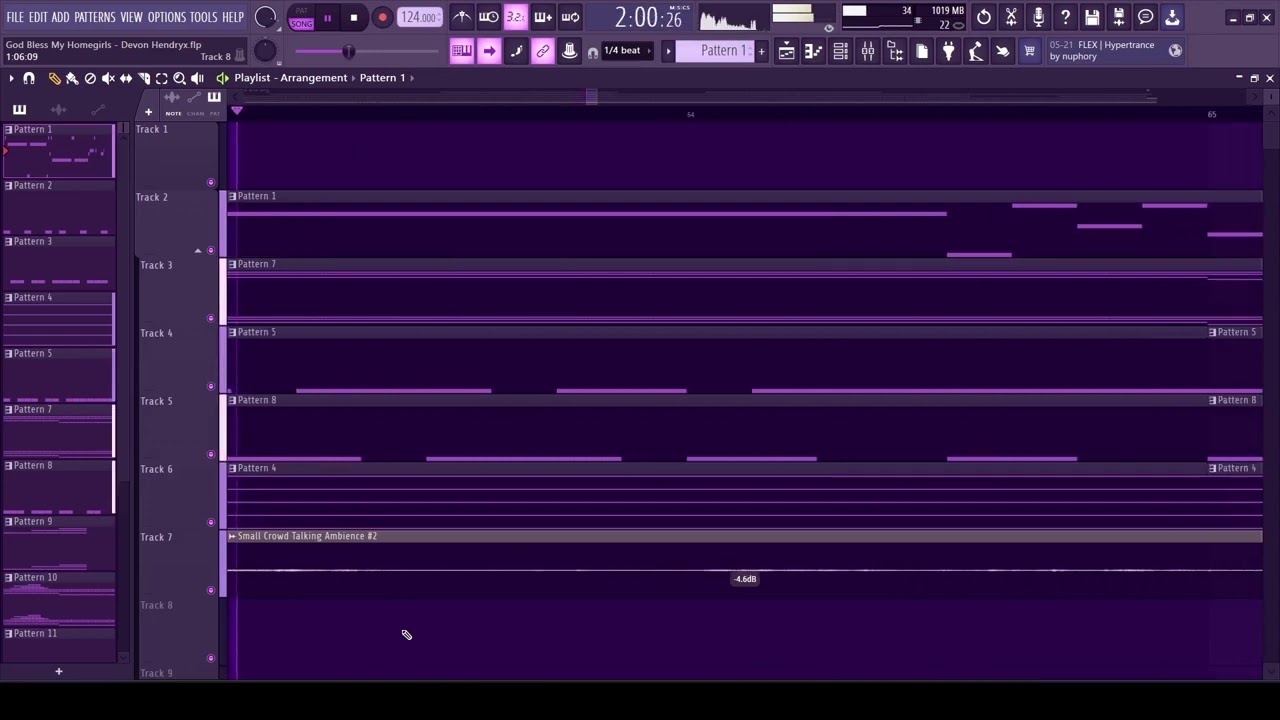
Task: Select the Slice tool
Action: tap(144, 78)
